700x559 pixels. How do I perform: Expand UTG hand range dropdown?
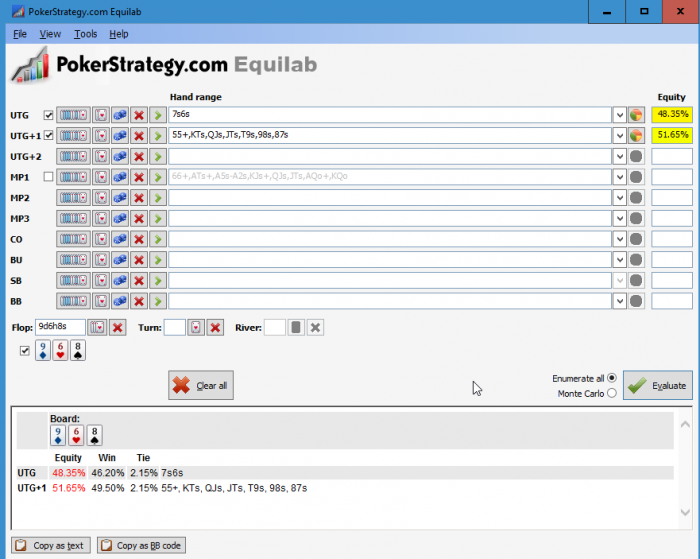(620, 115)
